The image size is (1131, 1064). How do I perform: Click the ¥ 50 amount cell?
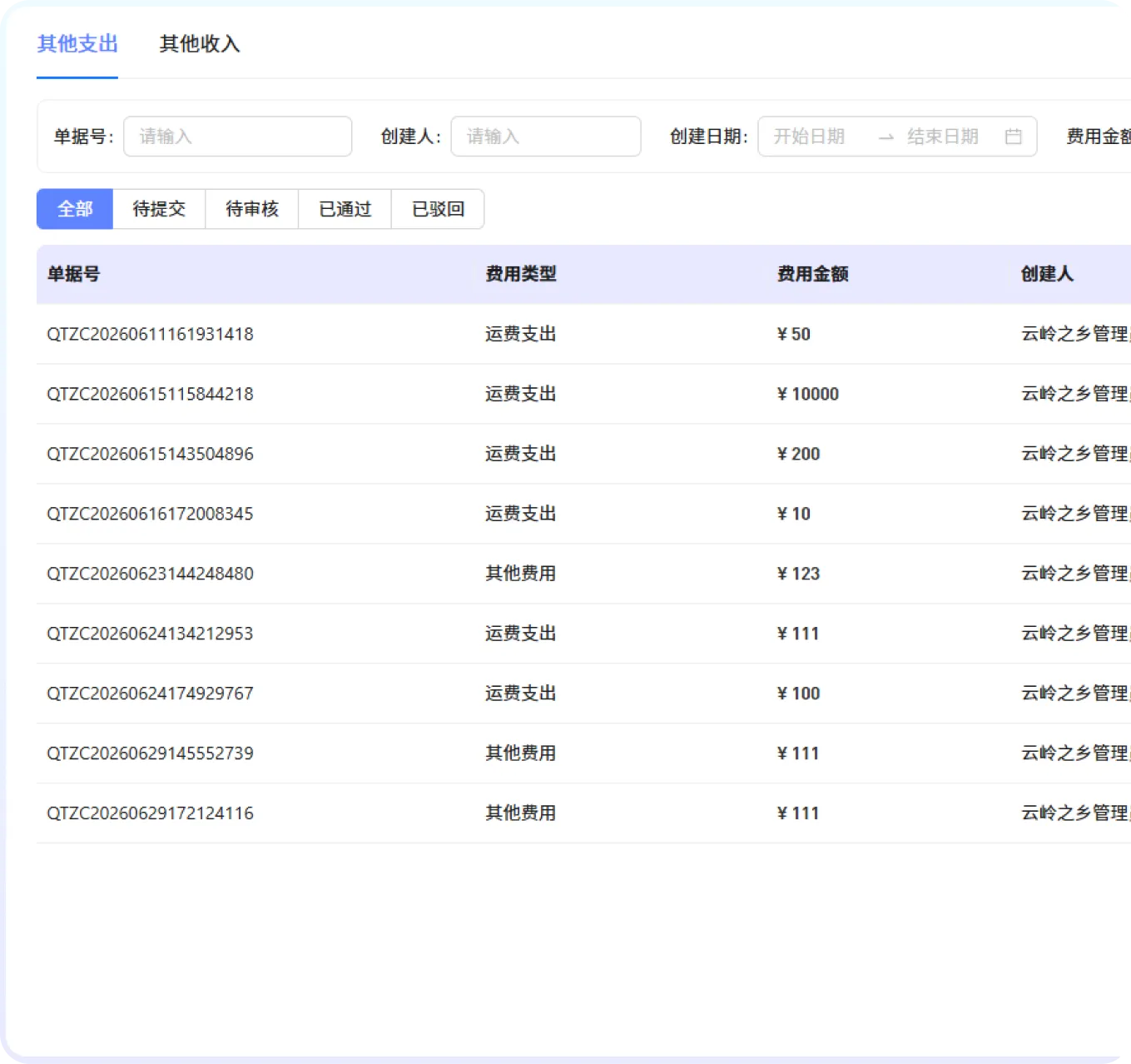coord(793,334)
